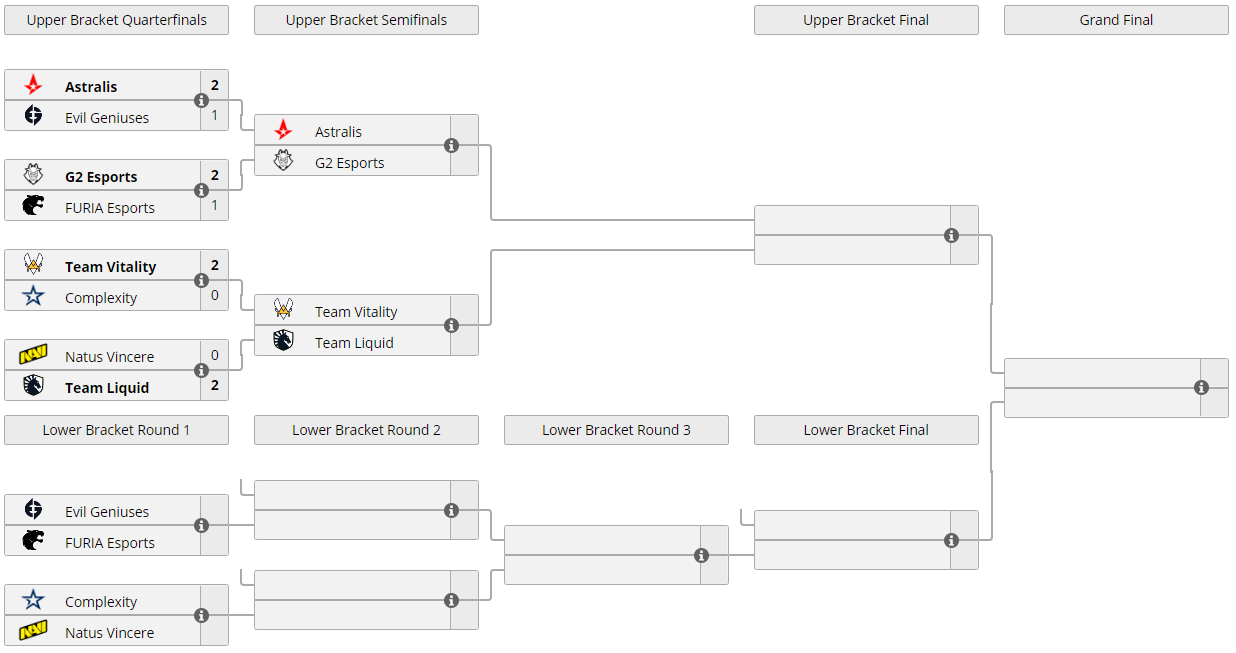Click info icon for G2 Esports vs FURIA quarterfinal

coord(201,191)
